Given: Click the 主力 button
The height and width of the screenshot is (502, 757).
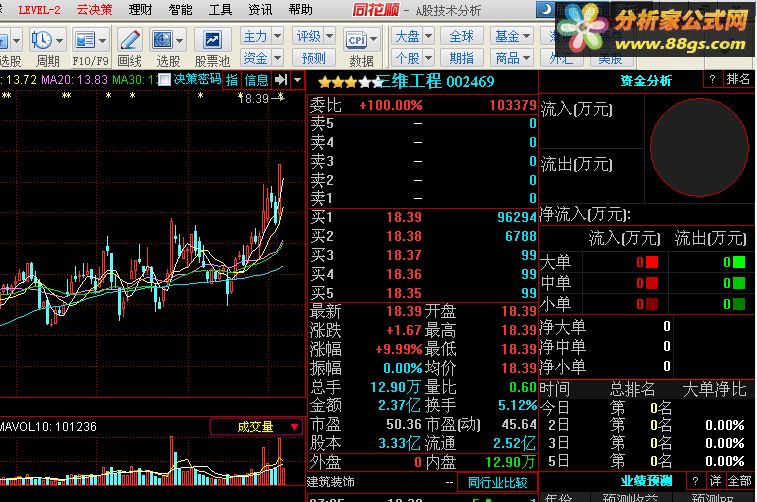Looking at the screenshot, I should (x=256, y=36).
